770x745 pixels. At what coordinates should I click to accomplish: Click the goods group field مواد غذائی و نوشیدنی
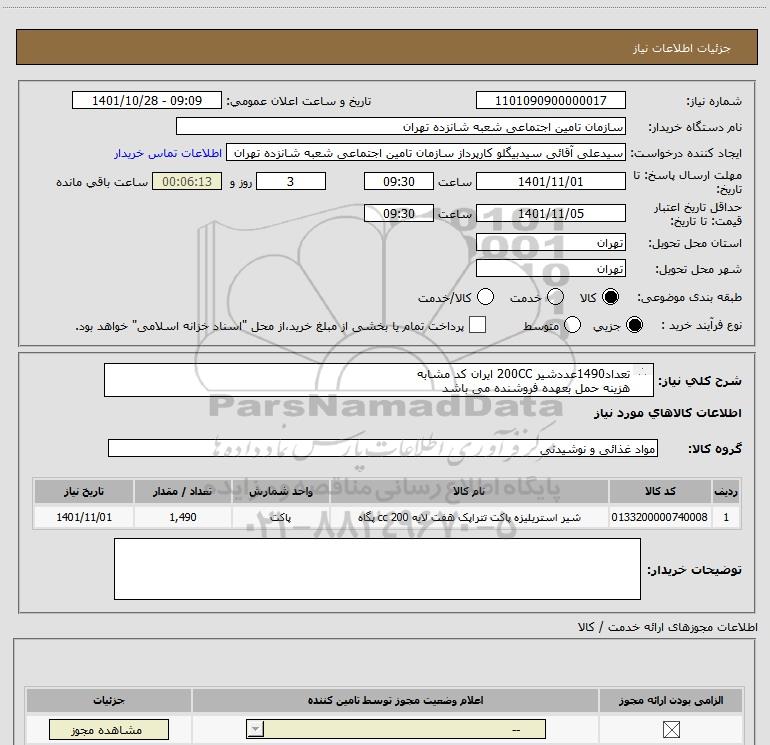383,448
